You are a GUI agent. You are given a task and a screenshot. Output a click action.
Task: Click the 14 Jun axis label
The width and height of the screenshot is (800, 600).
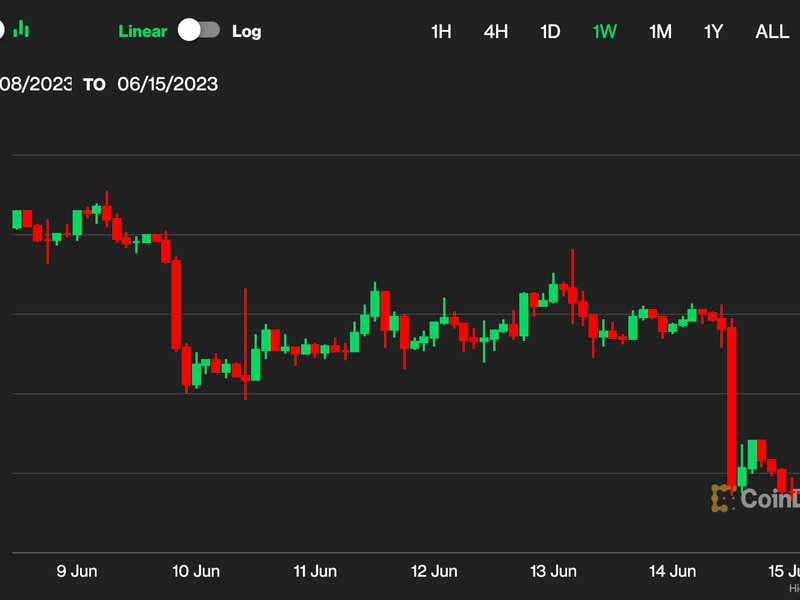click(672, 571)
